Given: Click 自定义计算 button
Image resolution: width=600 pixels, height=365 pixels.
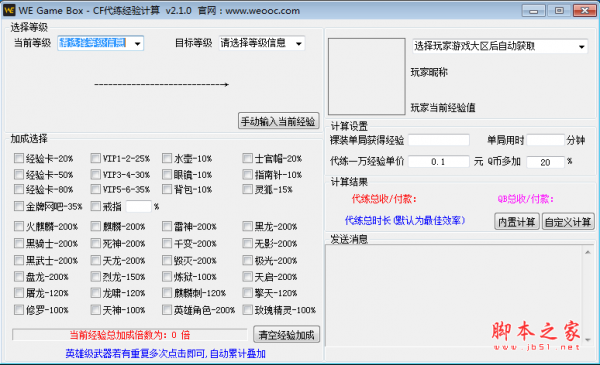Looking at the screenshot, I should (568, 222).
